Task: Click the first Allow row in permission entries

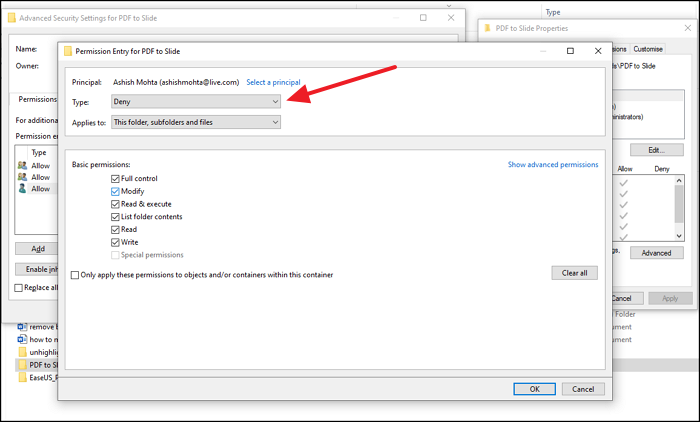Action: click(x=37, y=165)
